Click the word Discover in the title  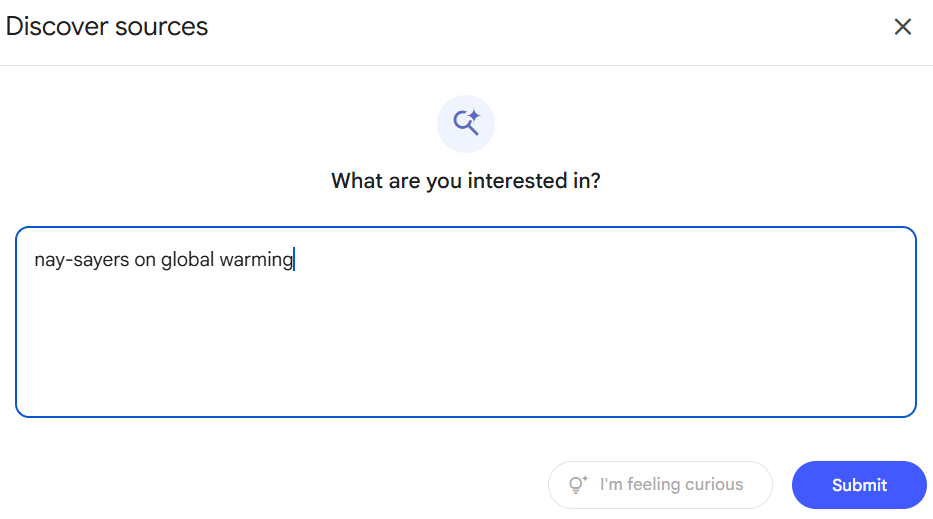point(57,27)
